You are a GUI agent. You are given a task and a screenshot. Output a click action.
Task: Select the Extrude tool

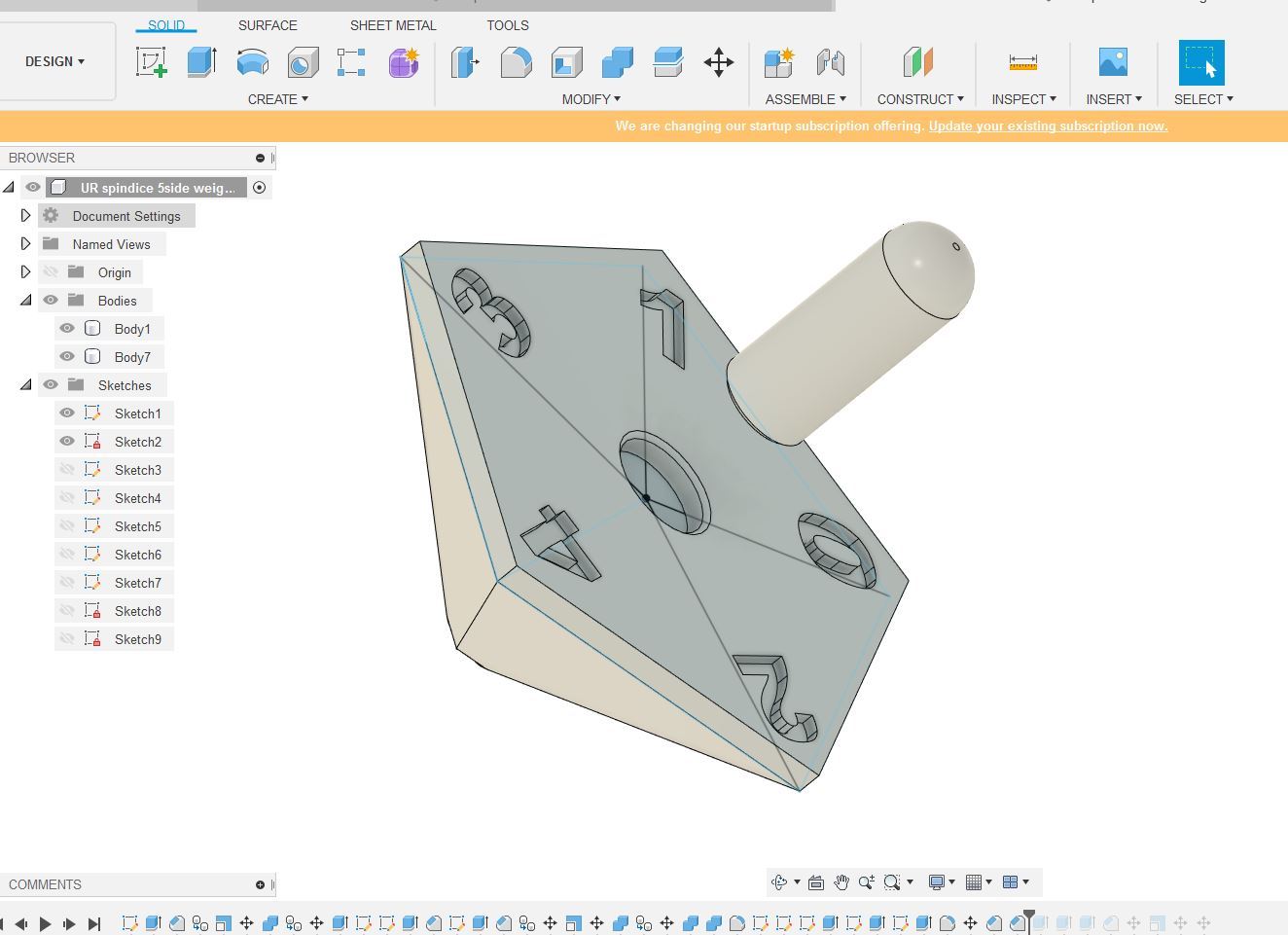pos(201,62)
